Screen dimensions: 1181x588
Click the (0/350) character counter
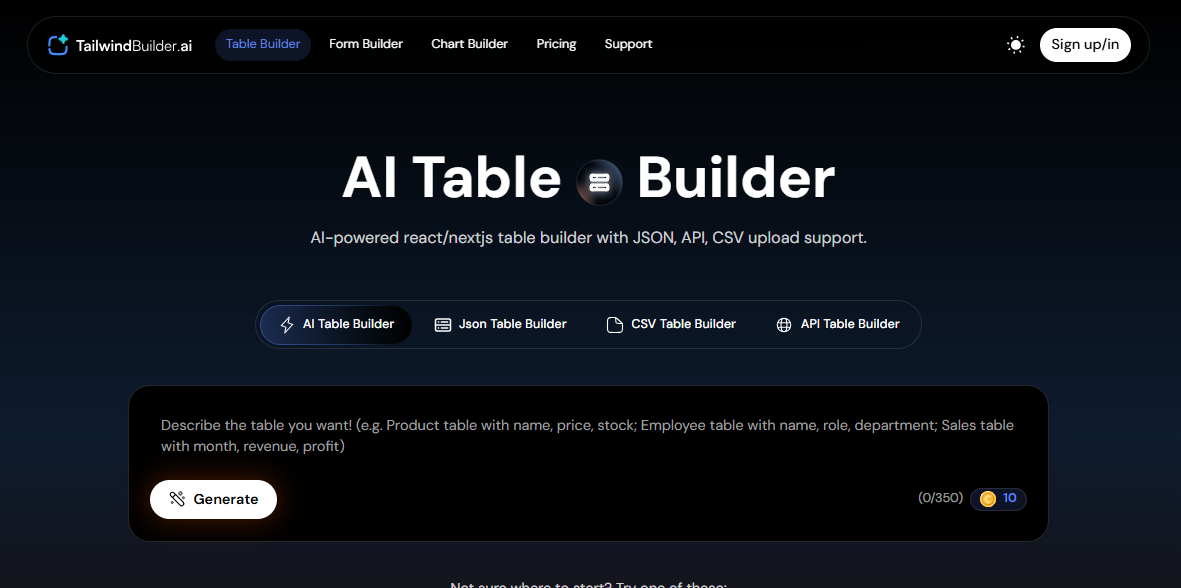point(940,498)
